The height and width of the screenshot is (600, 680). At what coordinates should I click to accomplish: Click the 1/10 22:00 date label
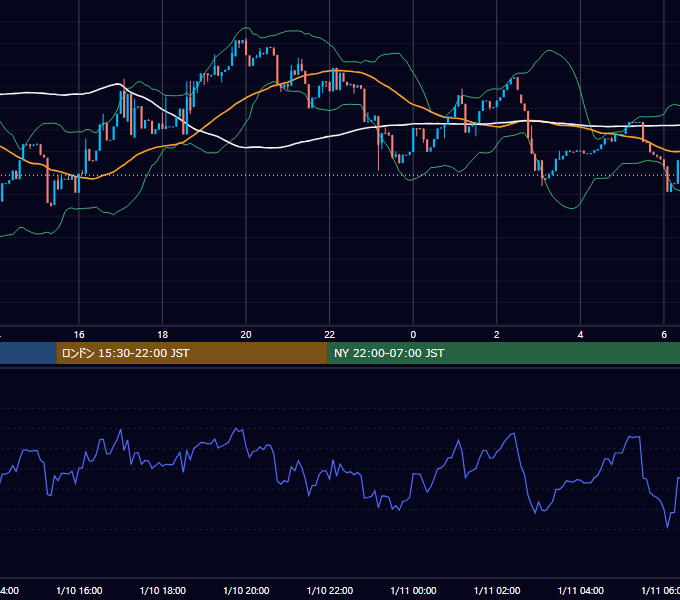coord(330,591)
